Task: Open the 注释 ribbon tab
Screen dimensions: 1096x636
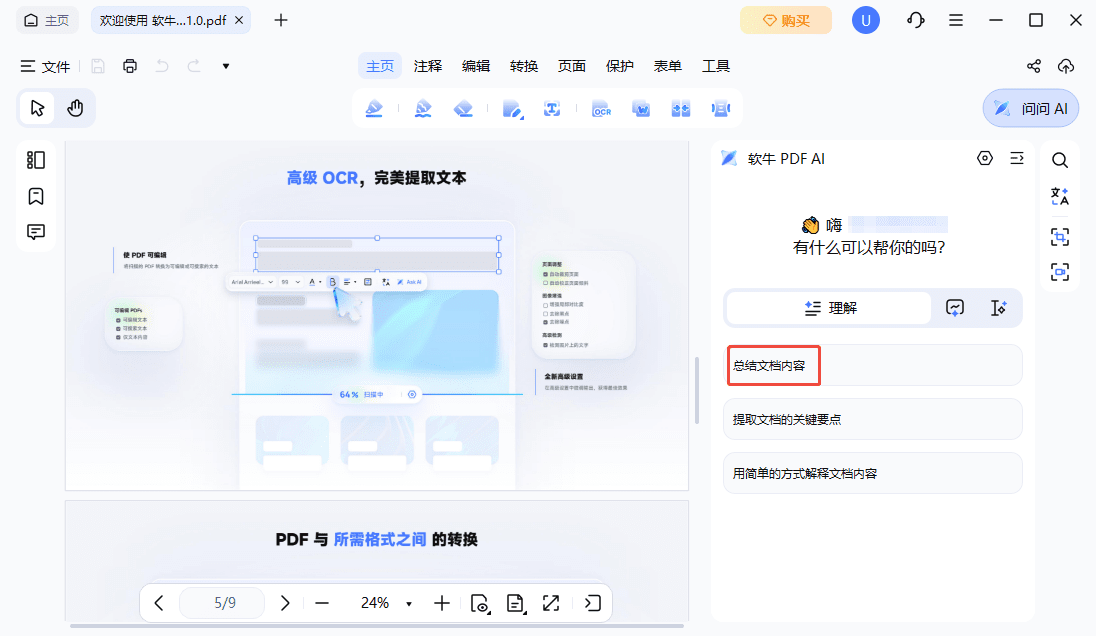Action: (428, 66)
